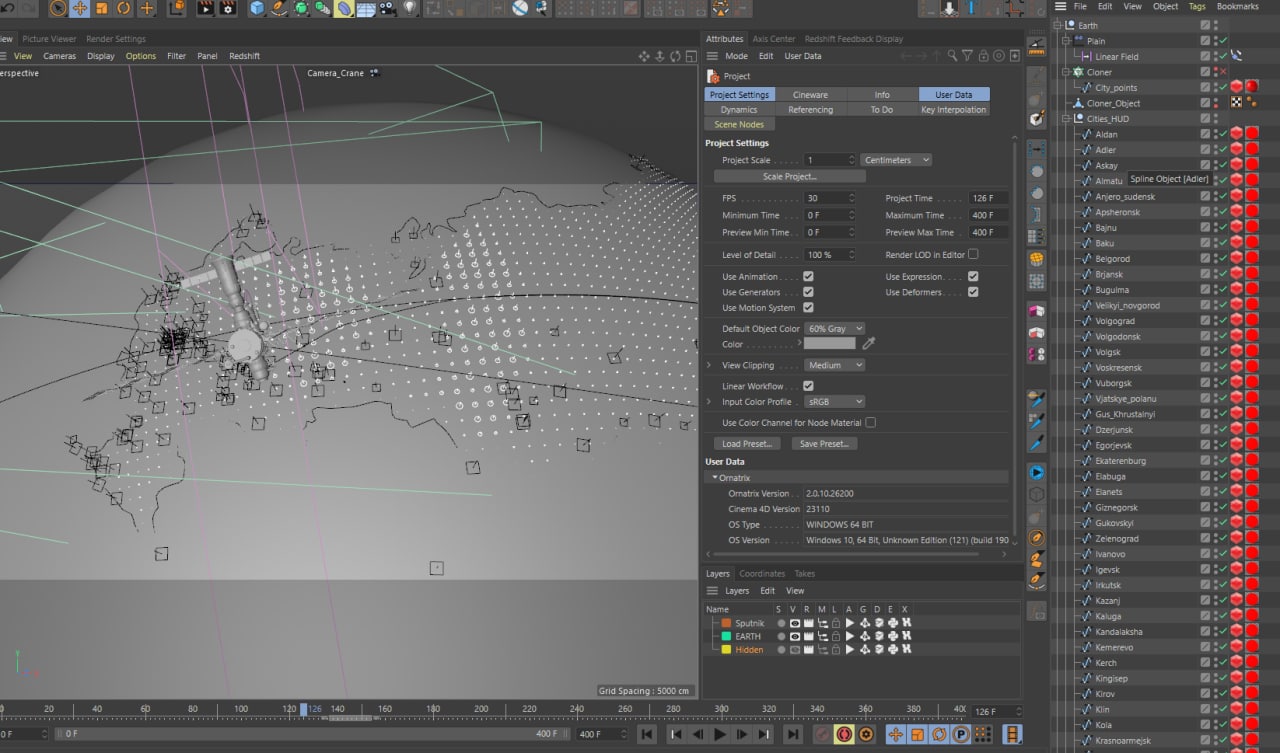This screenshot has width=1280, height=753.
Task: Toggle Use Motion System checkbox
Action: 808,307
